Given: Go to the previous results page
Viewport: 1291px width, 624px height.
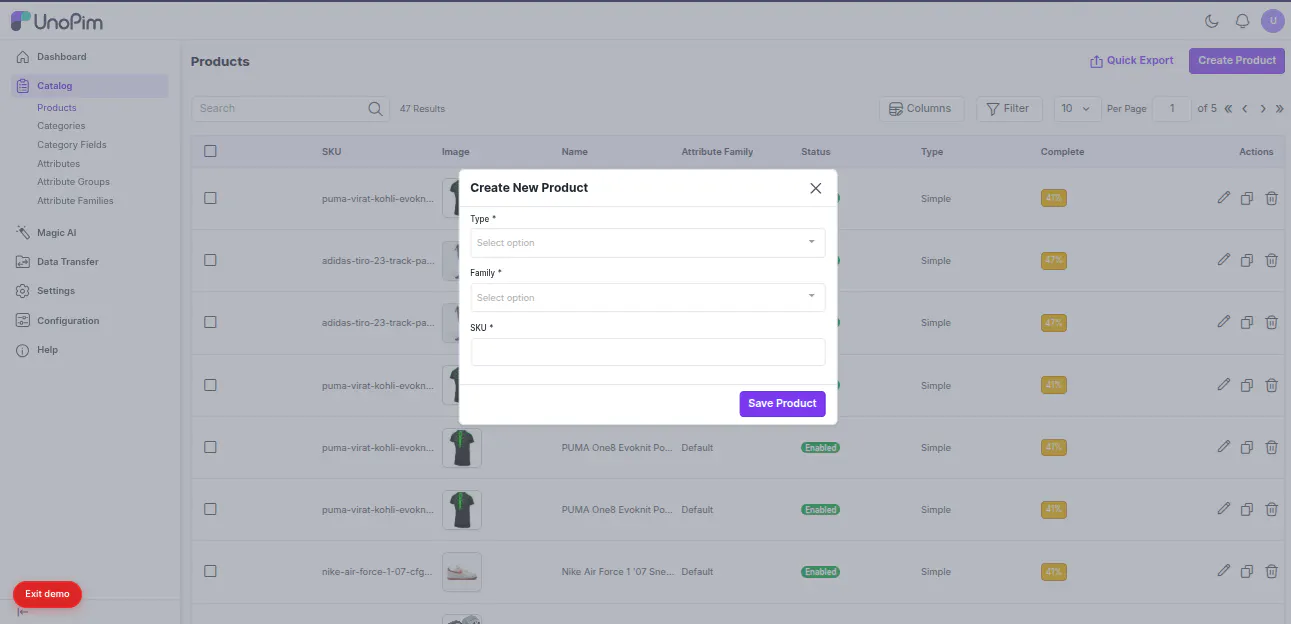Looking at the screenshot, I should (1245, 108).
